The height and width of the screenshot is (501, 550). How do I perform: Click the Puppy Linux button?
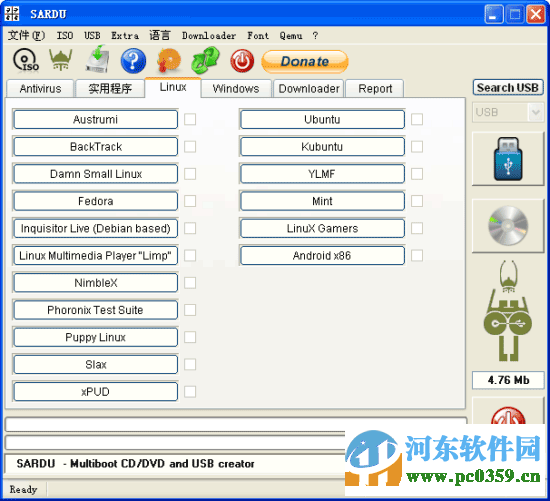(95, 337)
